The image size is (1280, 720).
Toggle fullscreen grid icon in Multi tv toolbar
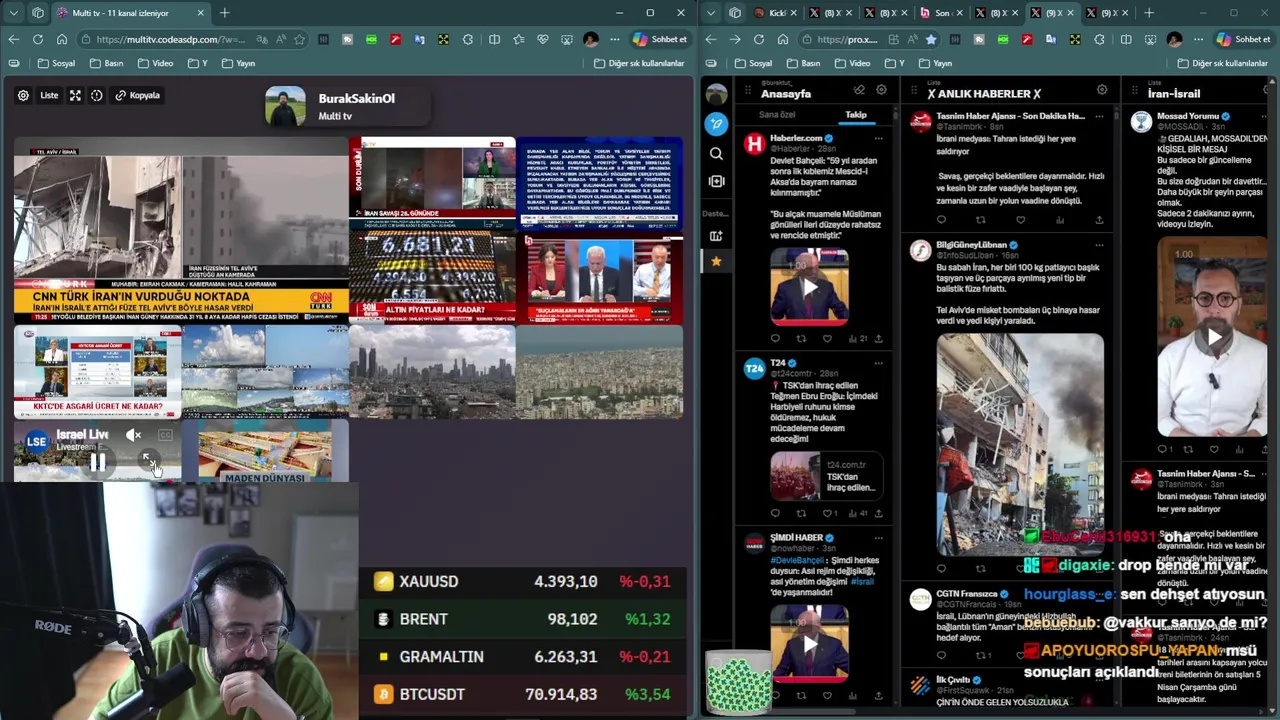click(75, 95)
